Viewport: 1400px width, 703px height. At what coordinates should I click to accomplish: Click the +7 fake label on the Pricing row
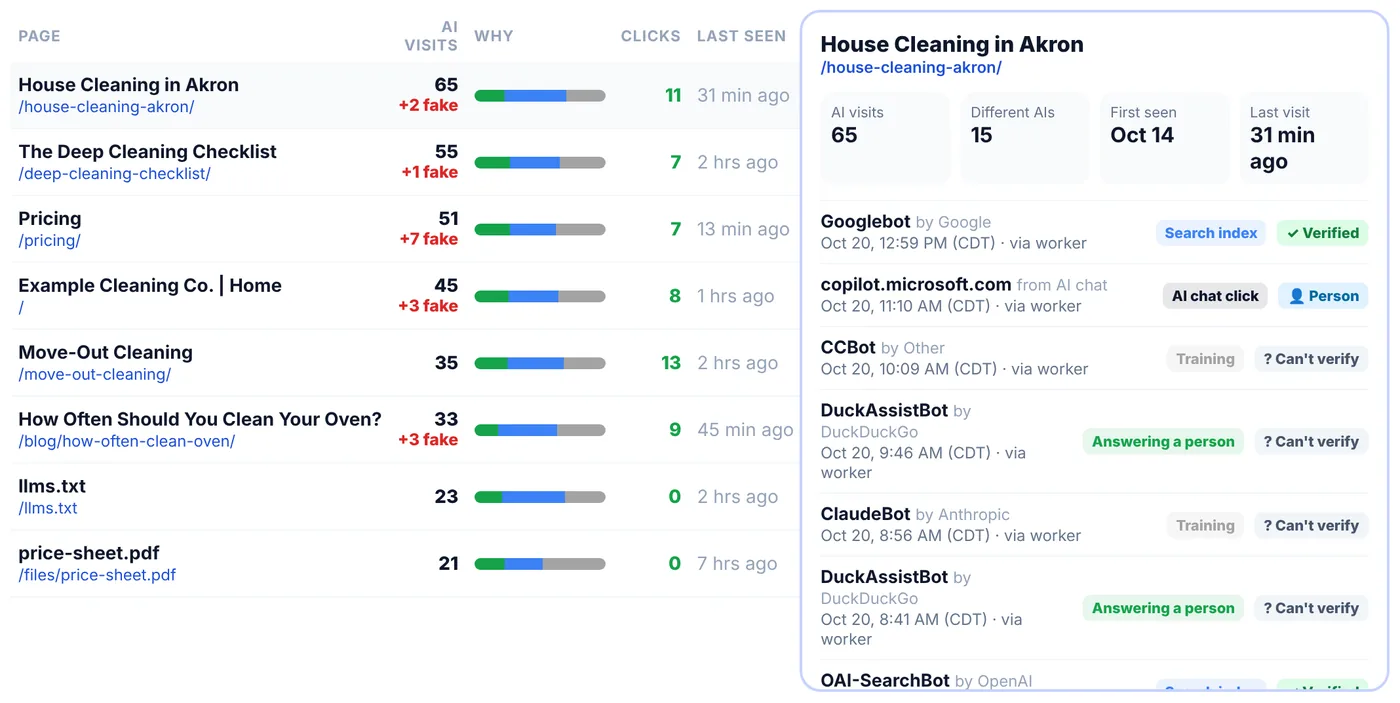point(428,239)
